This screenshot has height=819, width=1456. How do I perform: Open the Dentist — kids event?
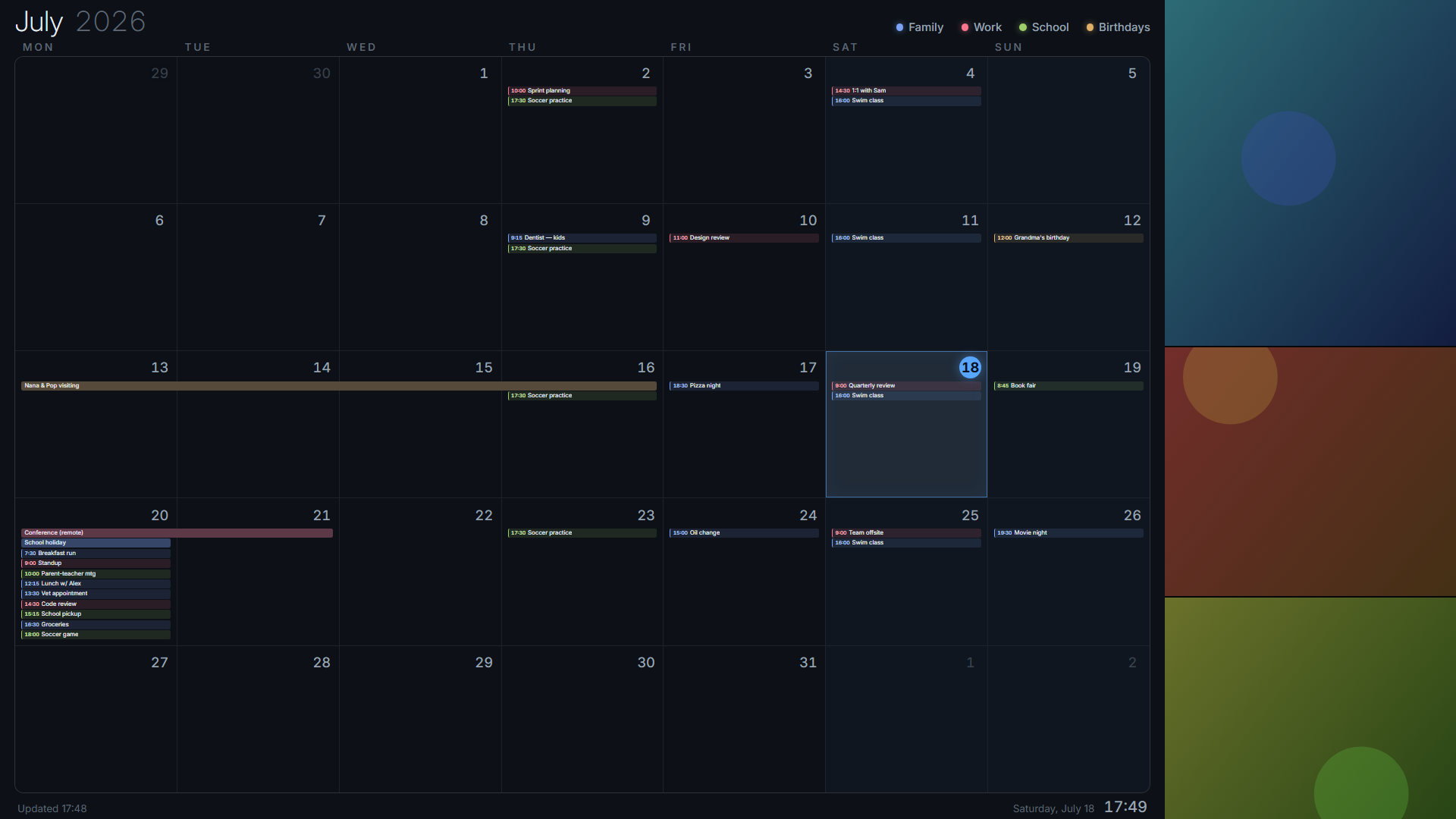coord(582,238)
